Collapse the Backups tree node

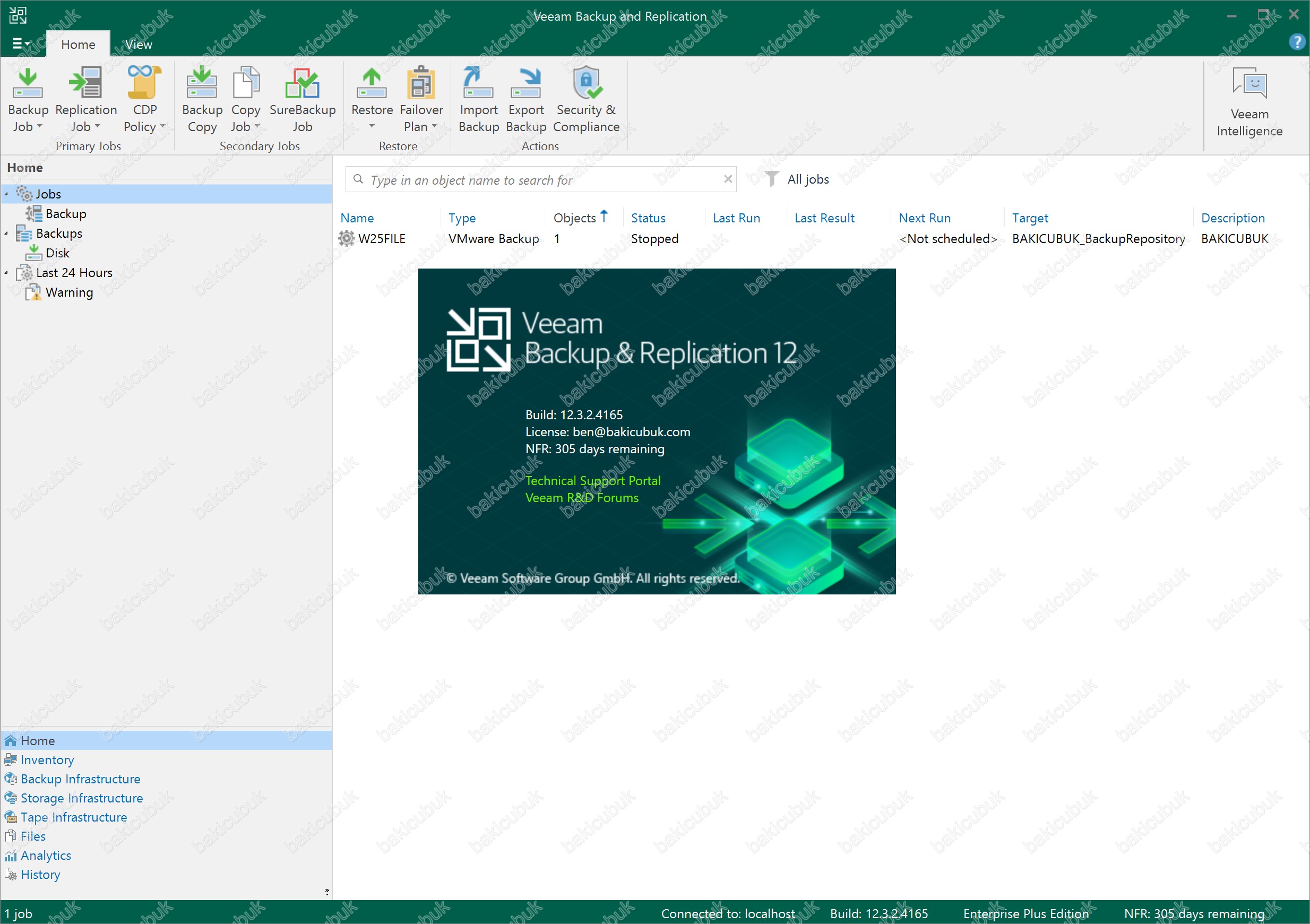[6, 234]
